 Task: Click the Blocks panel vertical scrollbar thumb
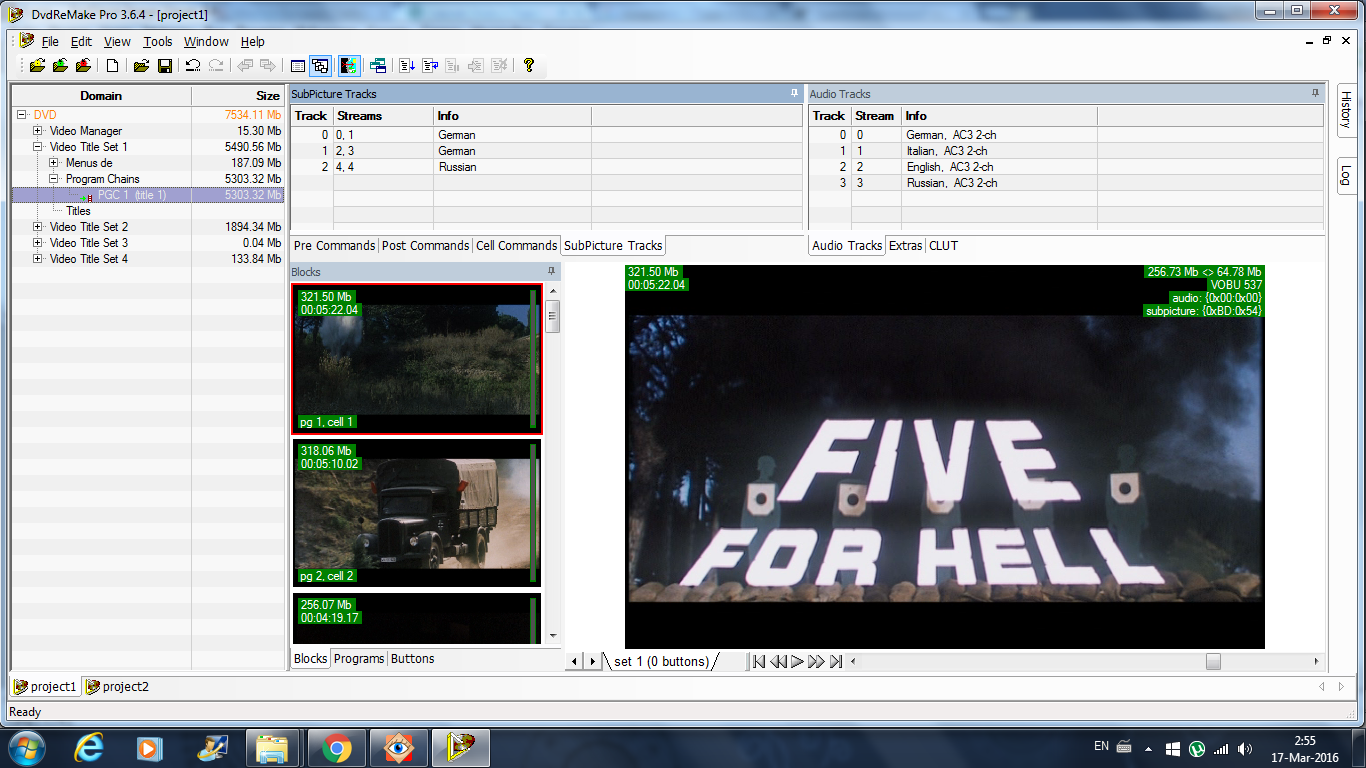click(x=552, y=316)
